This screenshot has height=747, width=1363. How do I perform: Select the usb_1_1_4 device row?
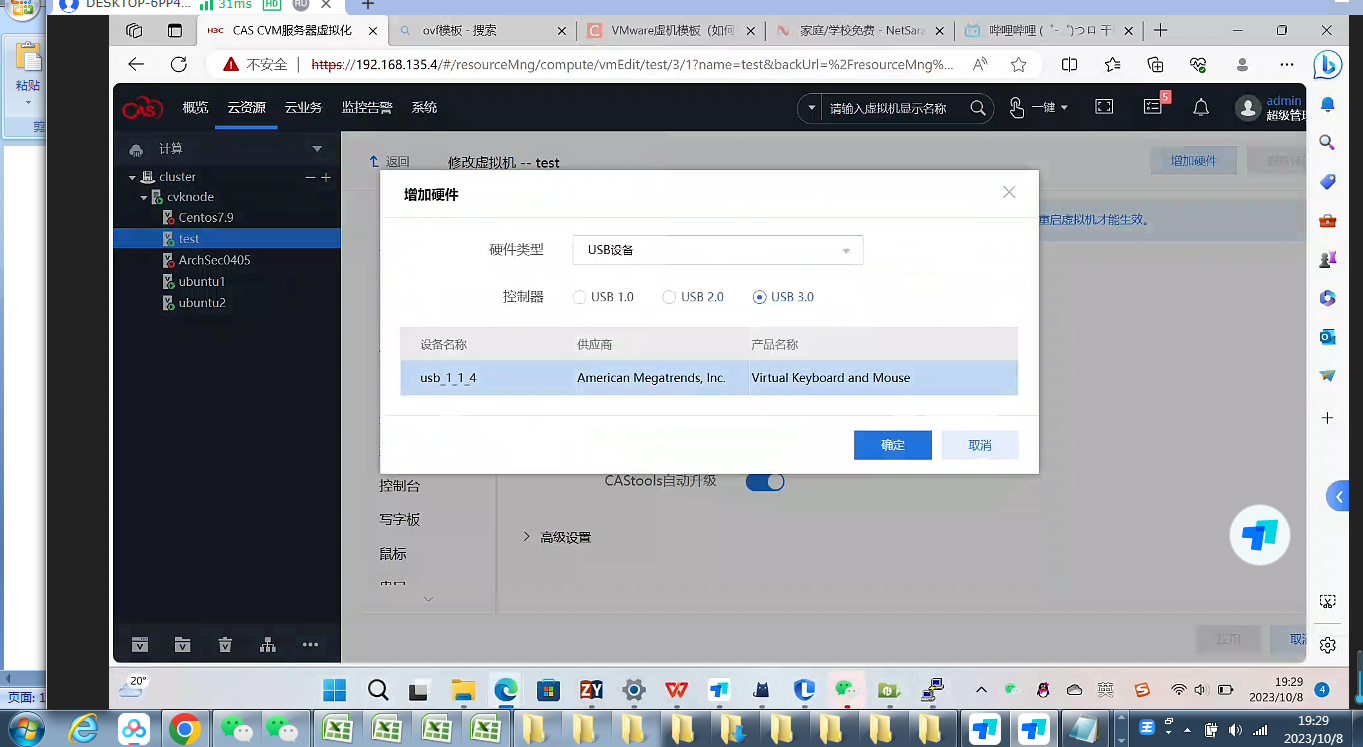click(x=709, y=378)
